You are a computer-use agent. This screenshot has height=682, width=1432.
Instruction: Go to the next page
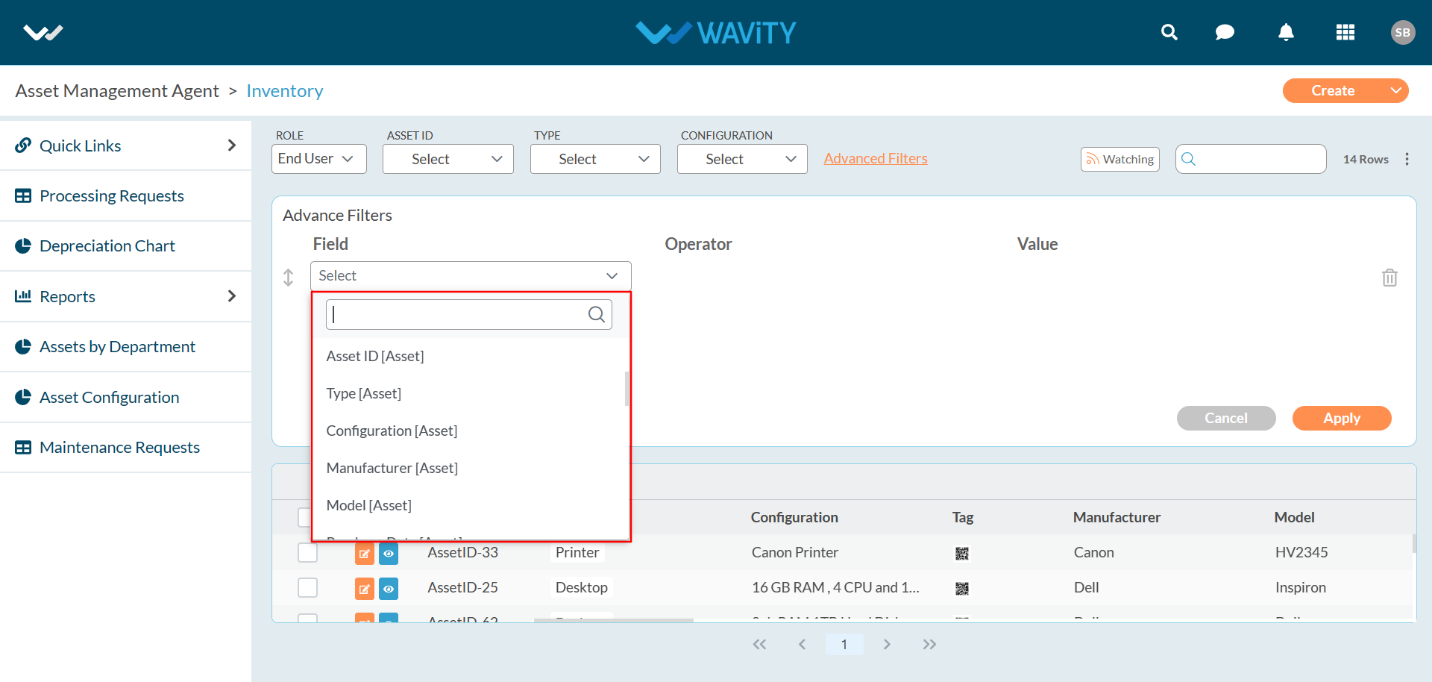pyautogui.click(x=887, y=644)
